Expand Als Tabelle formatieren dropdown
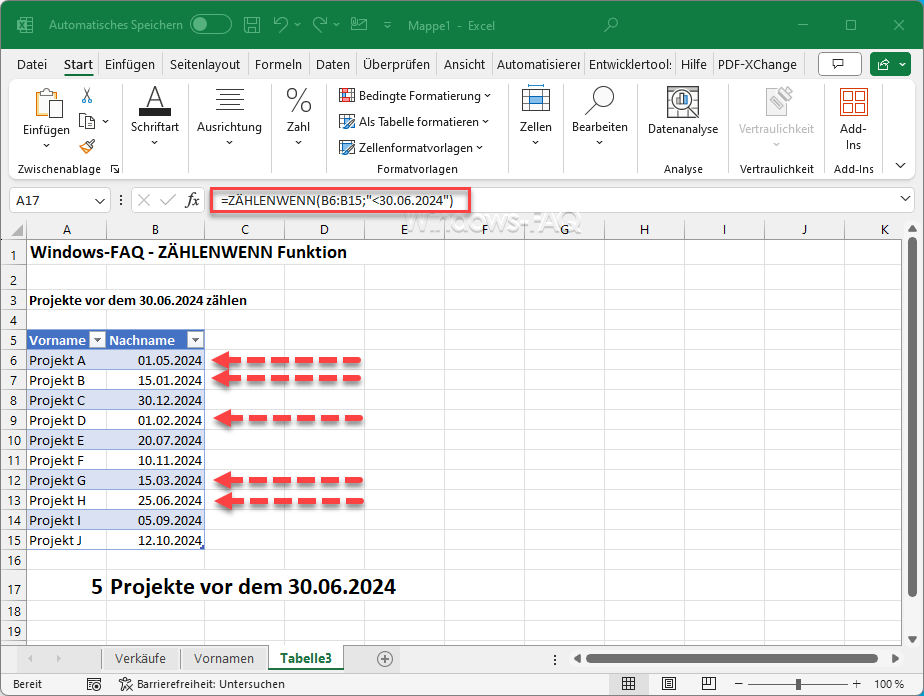This screenshot has width=924, height=696. (486, 121)
